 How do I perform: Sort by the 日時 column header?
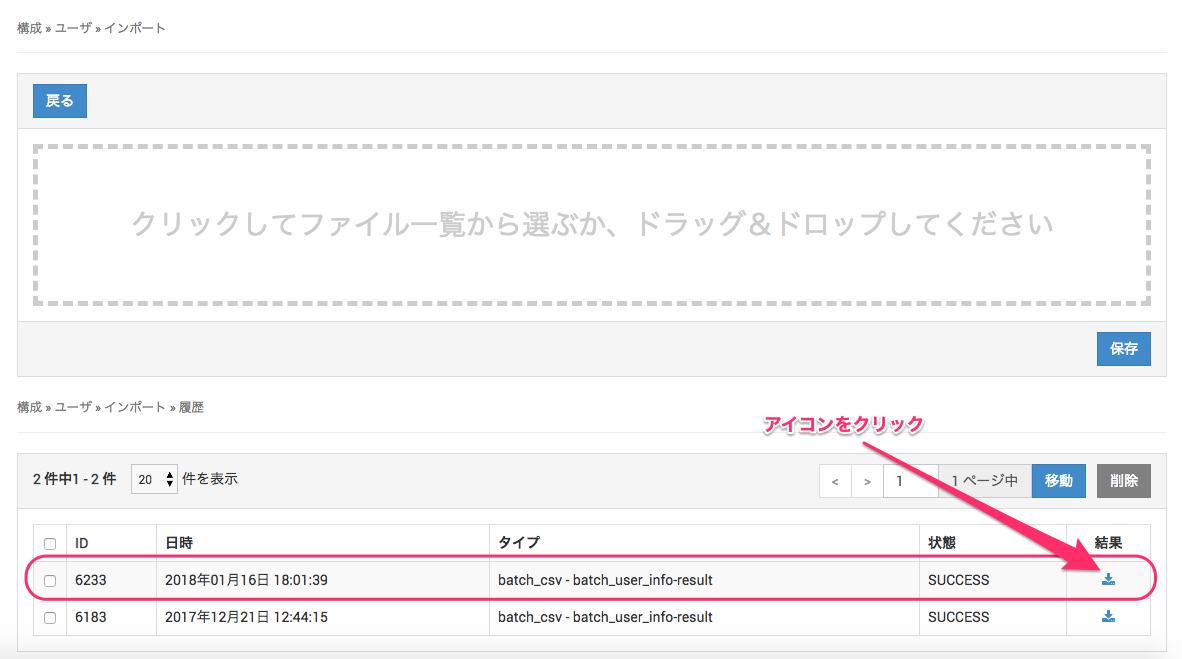click(180, 543)
